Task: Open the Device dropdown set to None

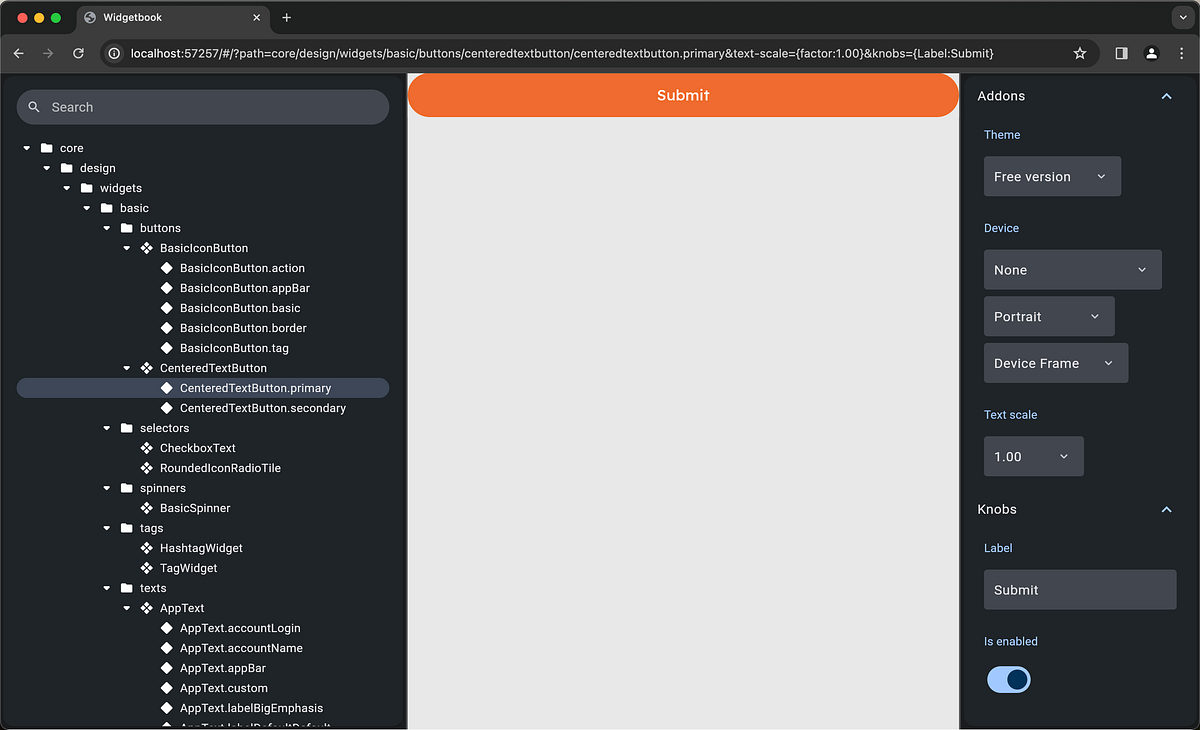Action: click(x=1073, y=270)
